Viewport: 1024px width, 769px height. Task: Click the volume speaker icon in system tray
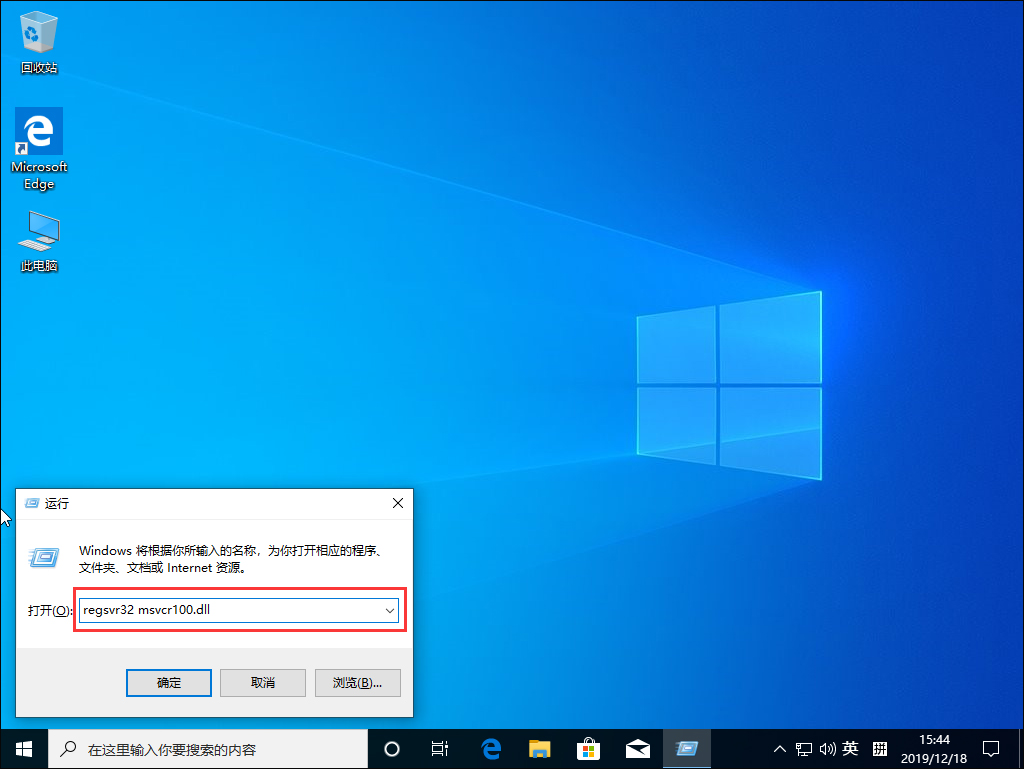coord(826,748)
